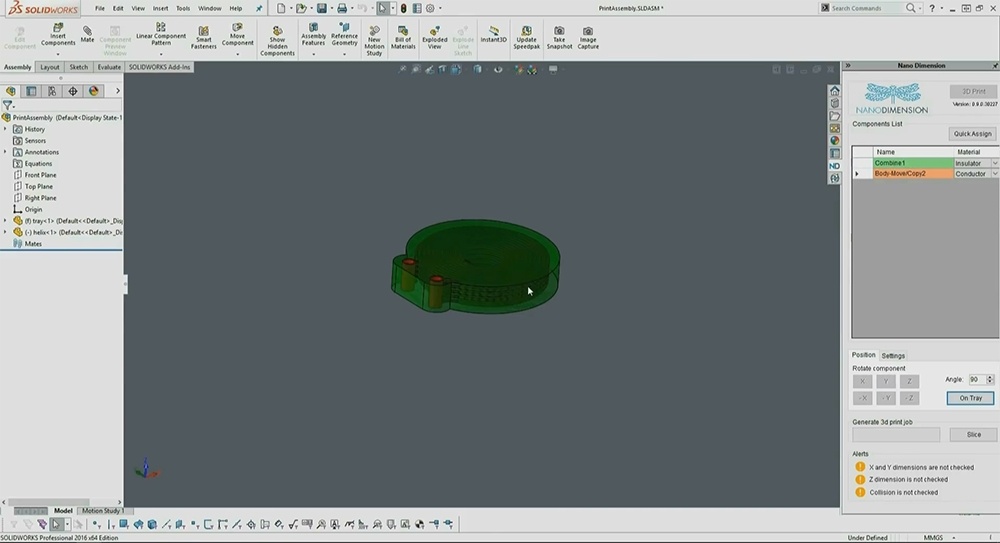
Task: Click the Home icon in task pane
Action: 834,91
